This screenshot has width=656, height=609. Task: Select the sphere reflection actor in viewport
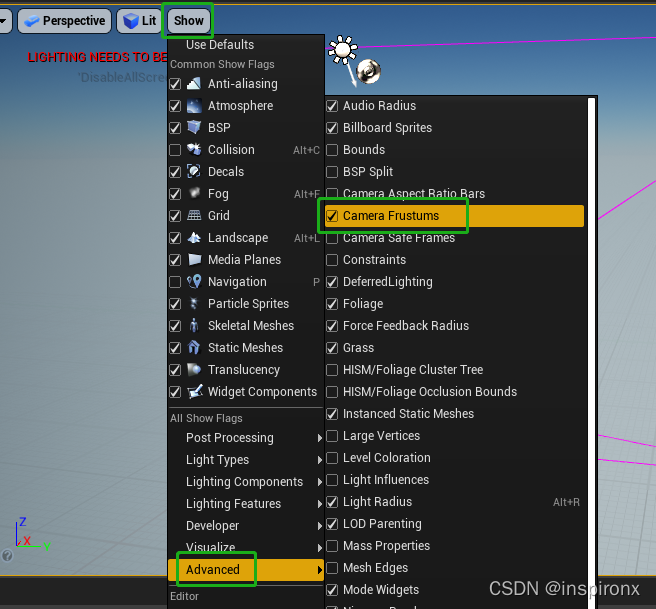(368, 71)
